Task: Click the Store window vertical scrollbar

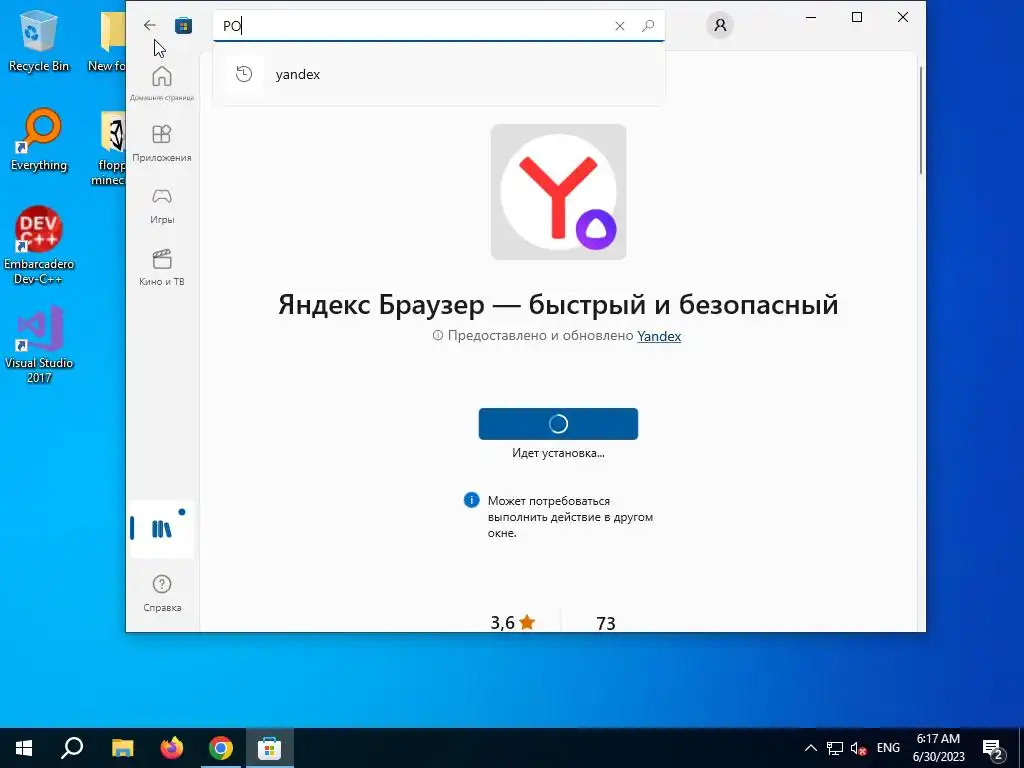Action: [x=921, y=121]
